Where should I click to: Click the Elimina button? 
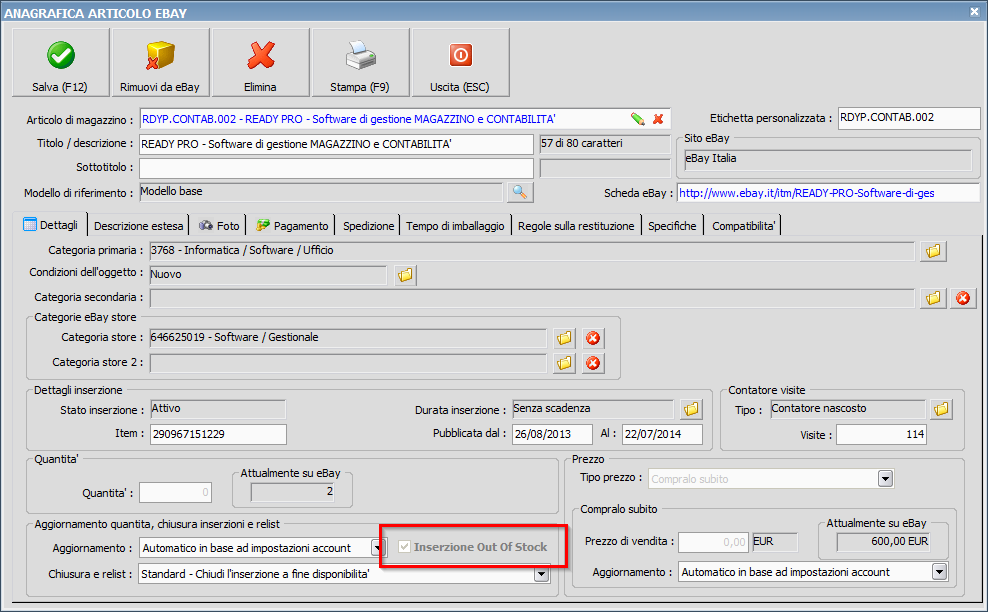pyautogui.click(x=260, y=62)
